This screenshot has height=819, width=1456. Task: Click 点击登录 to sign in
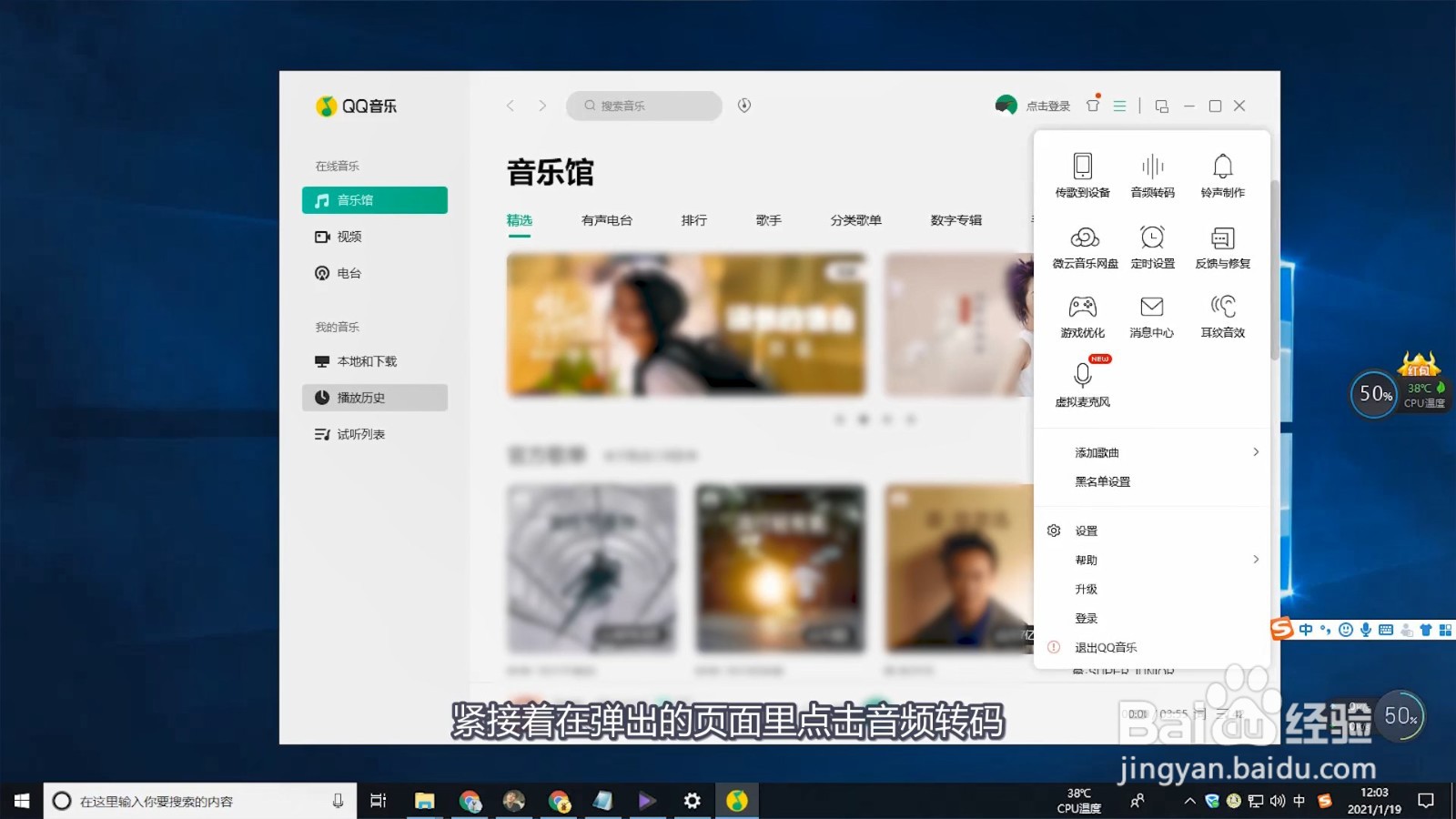(1048, 106)
